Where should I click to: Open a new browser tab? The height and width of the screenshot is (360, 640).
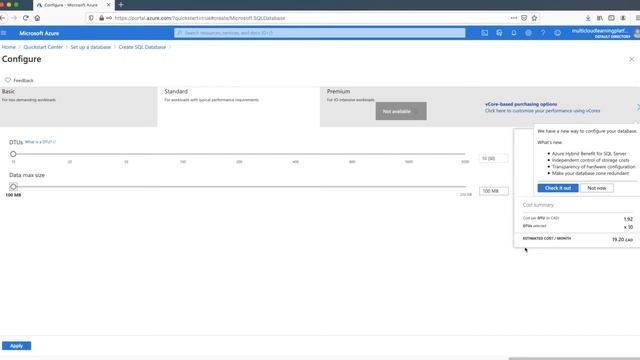[x=121, y=5]
